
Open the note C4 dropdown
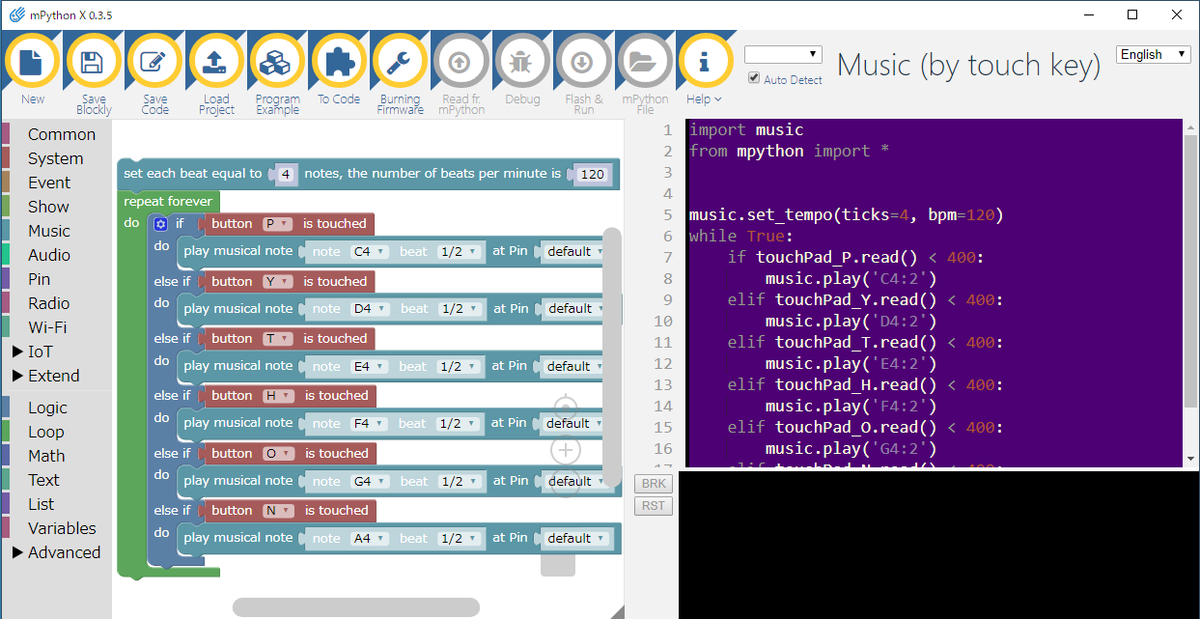click(x=368, y=251)
